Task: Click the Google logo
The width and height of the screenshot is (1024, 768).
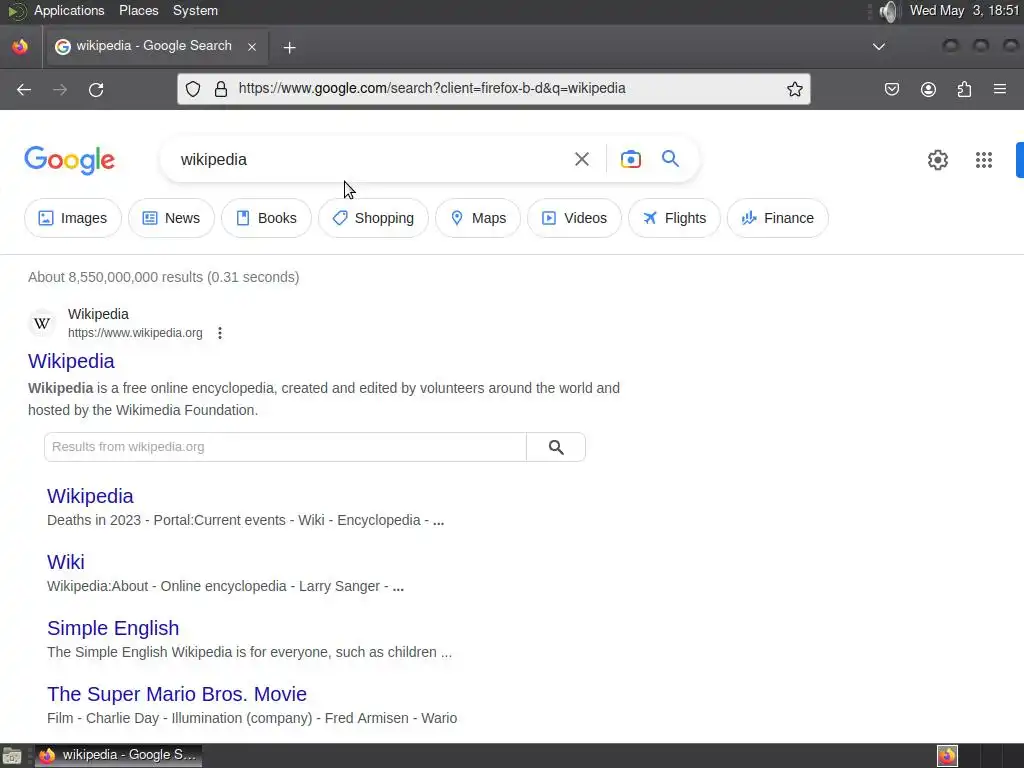Action: click(x=69, y=161)
